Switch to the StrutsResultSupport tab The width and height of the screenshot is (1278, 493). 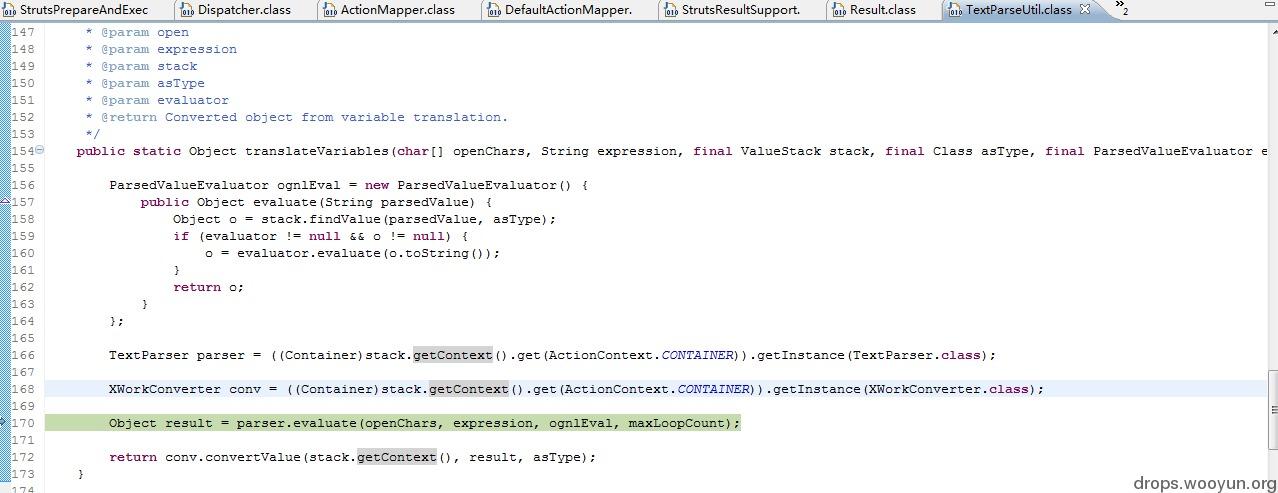tap(740, 10)
